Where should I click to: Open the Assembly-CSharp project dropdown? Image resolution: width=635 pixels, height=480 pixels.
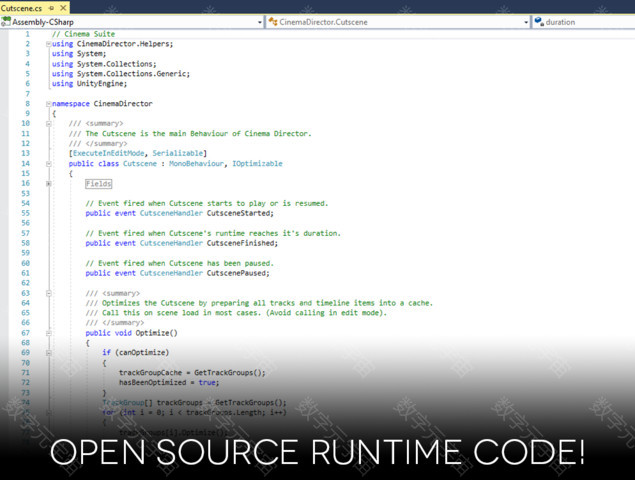pyautogui.click(x=260, y=22)
